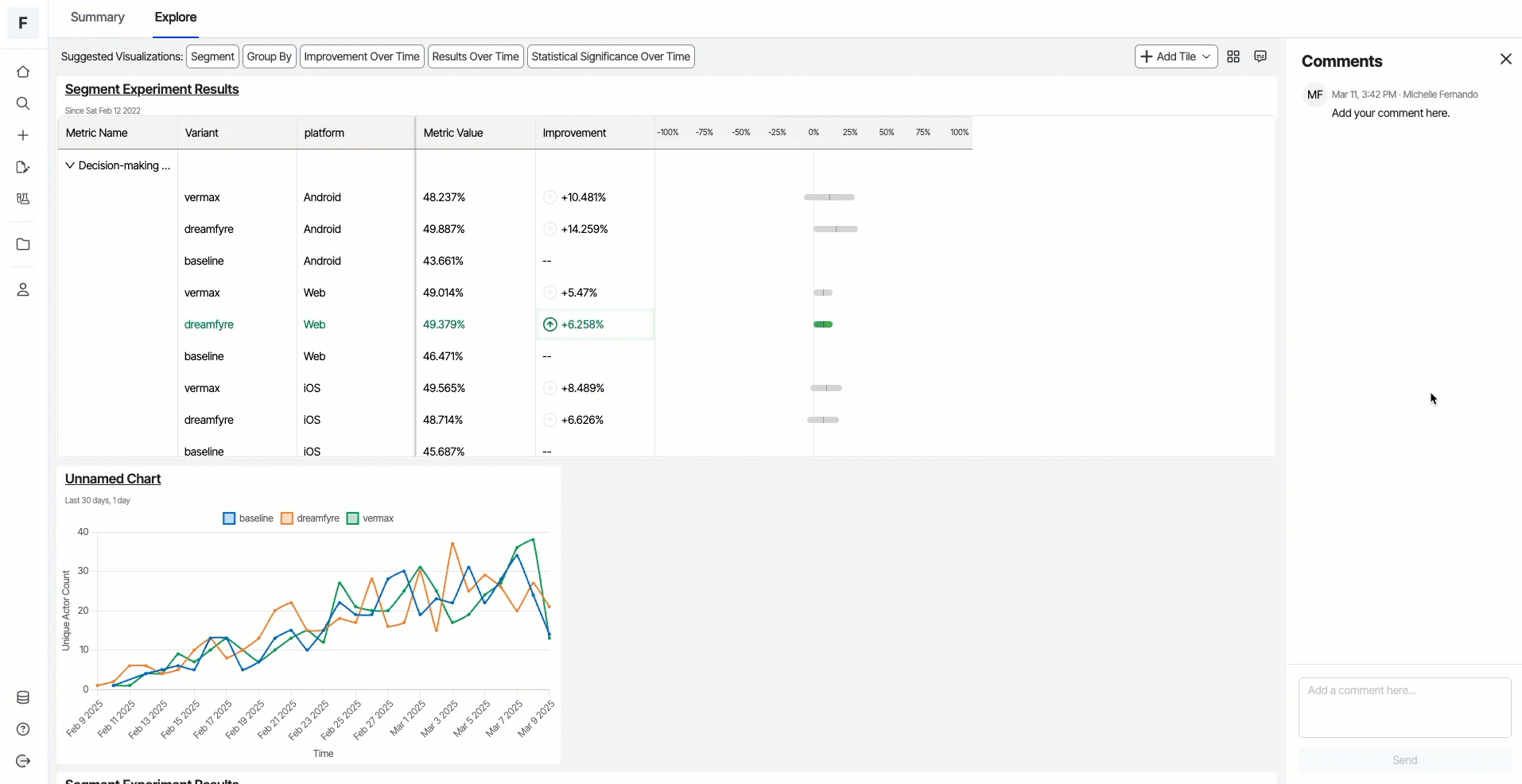This screenshot has height=784, width=1522.
Task: Collapse the Decision-making metric row
Action: (70, 165)
